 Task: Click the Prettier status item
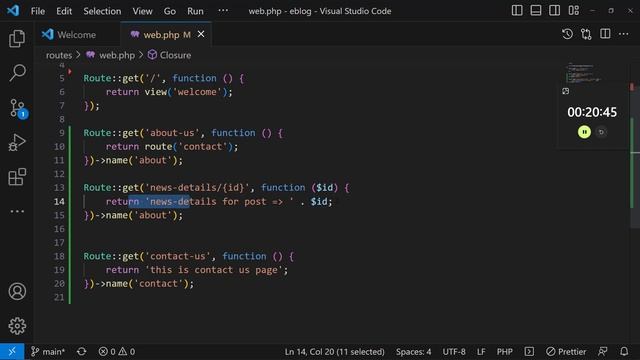566,351
